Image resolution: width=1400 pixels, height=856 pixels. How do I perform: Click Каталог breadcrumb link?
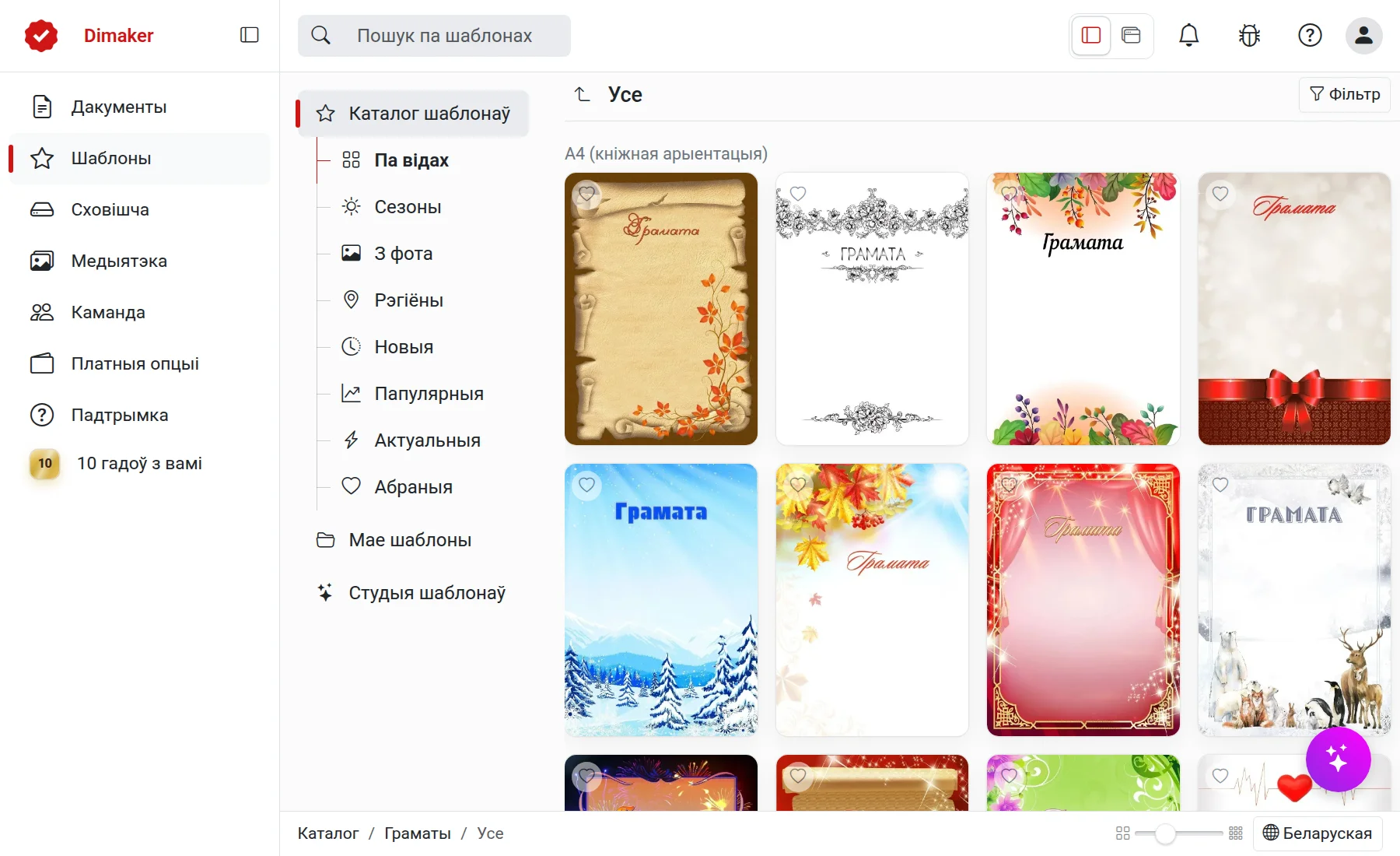pos(328,833)
